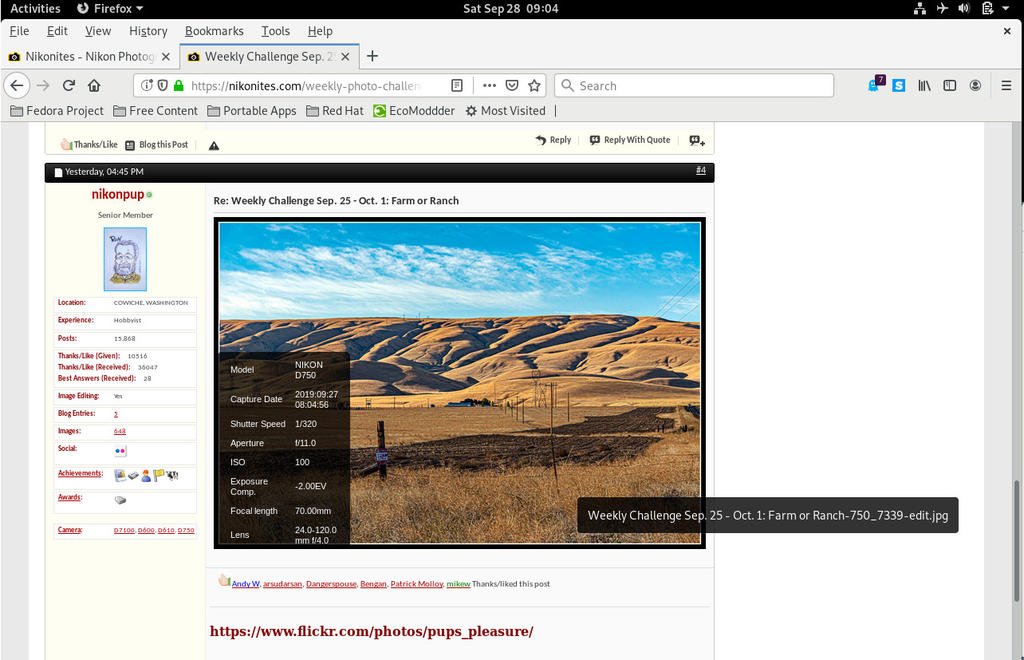Image resolution: width=1024 pixels, height=660 pixels.
Task: Open the Firefox hamburger menu
Action: coord(1006,86)
